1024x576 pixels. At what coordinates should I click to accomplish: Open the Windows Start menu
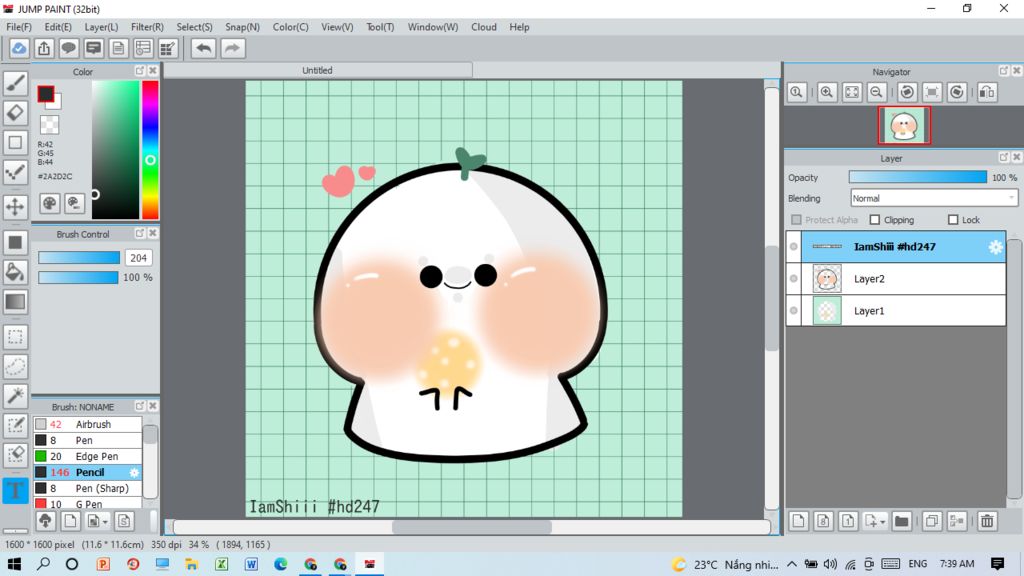coord(14,564)
